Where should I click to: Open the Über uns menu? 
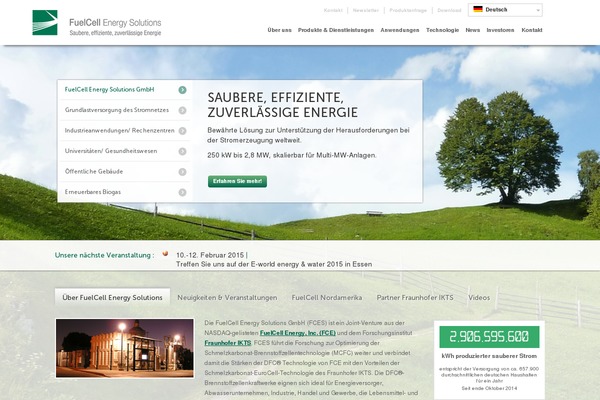click(x=279, y=30)
